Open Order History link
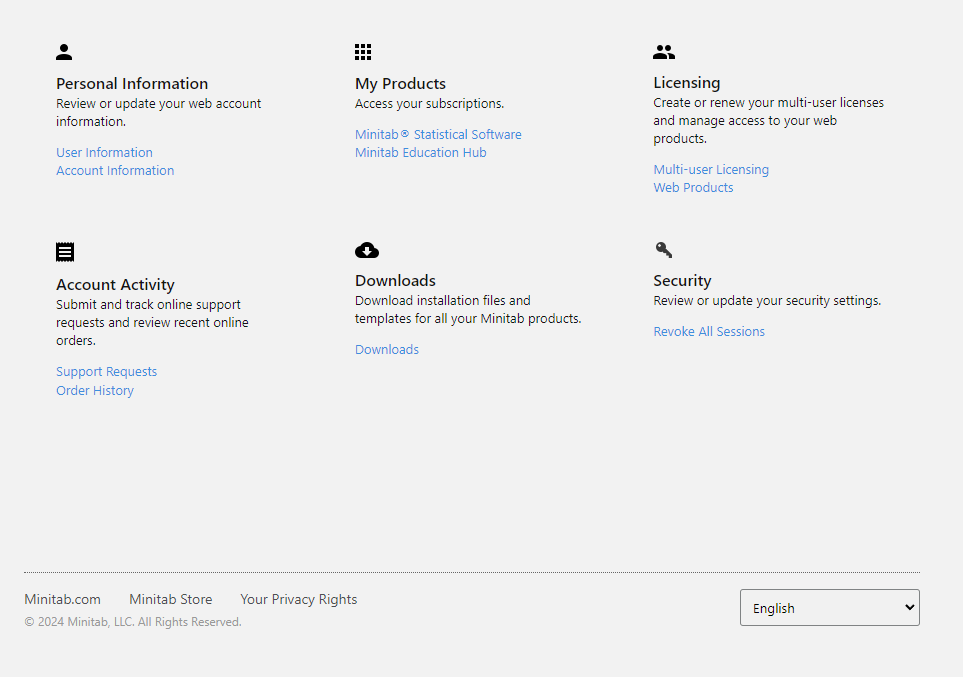This screenshot has height=677, width=963. tap(95, 391)
